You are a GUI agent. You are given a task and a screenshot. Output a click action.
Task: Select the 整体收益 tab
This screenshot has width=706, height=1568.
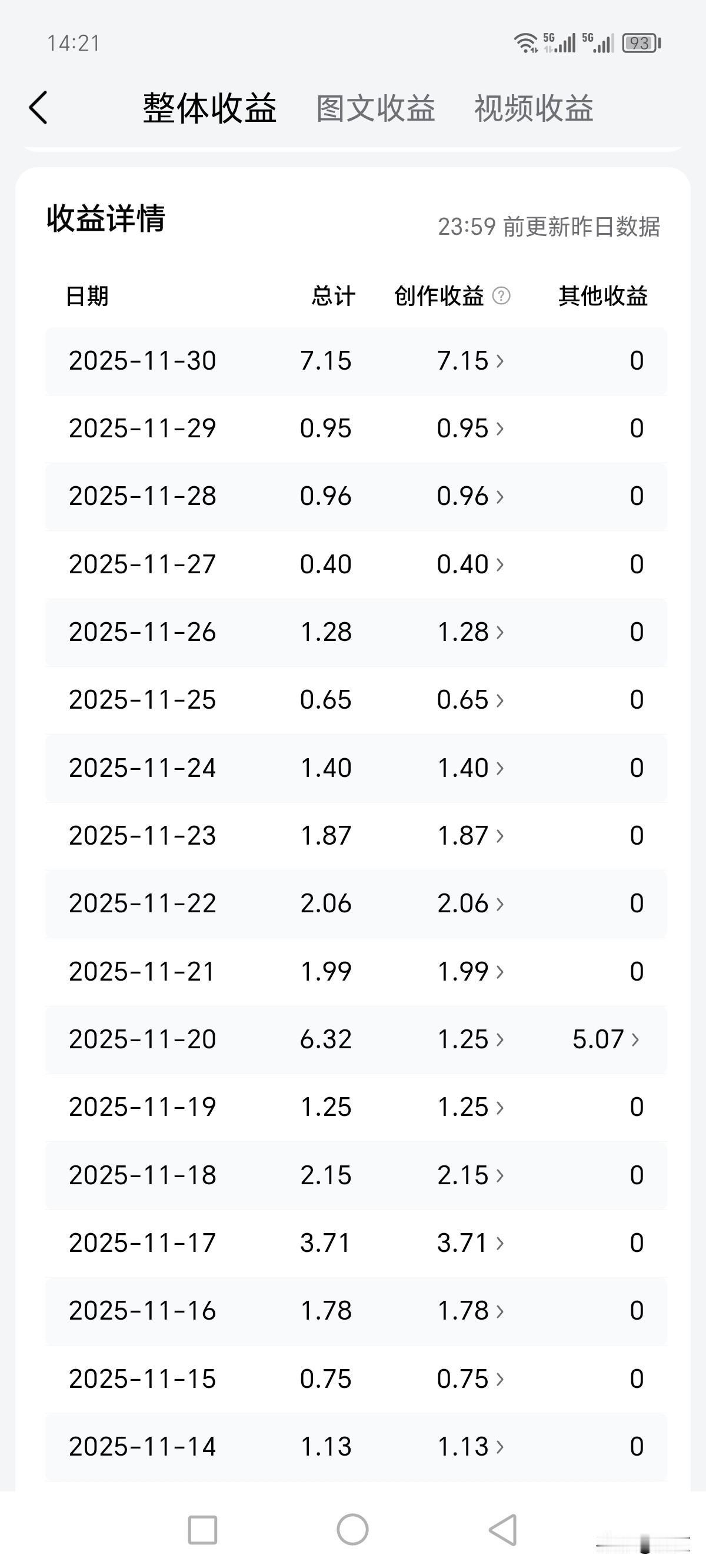(x=210, y=109)
